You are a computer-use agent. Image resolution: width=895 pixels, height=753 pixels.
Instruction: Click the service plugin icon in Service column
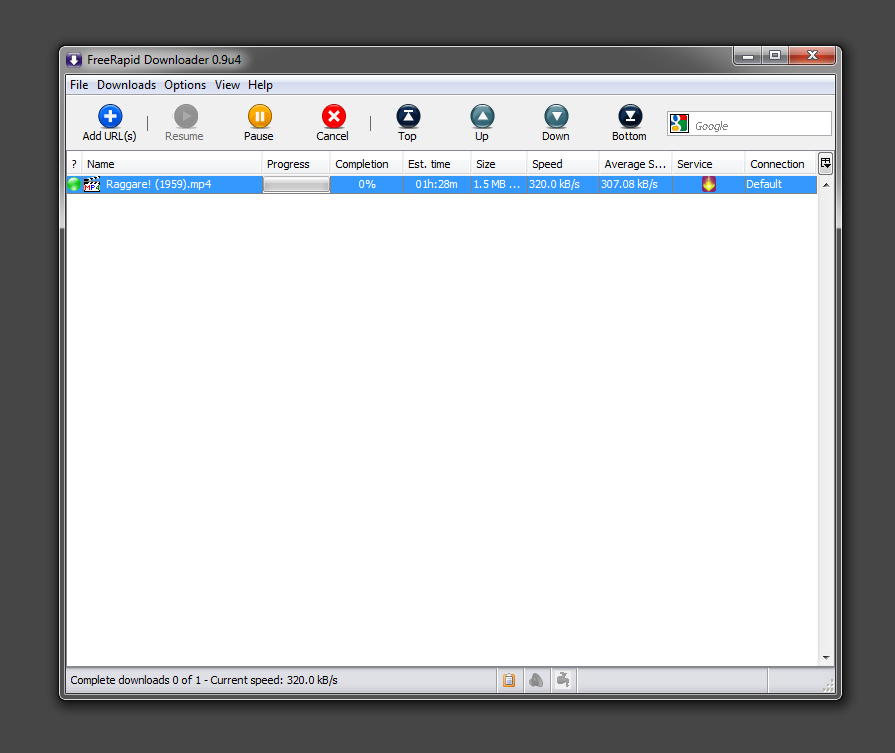pyautogui.click(x=708, y=184)
